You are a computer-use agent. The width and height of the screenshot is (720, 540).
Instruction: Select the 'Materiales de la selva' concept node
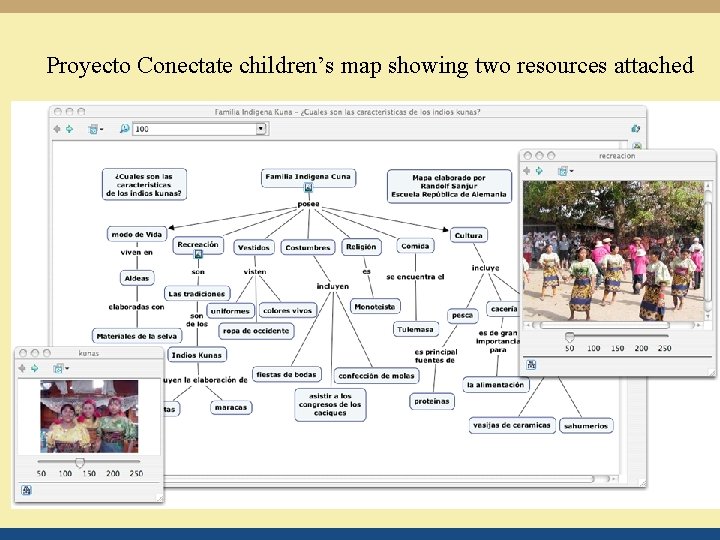point(137,336)
